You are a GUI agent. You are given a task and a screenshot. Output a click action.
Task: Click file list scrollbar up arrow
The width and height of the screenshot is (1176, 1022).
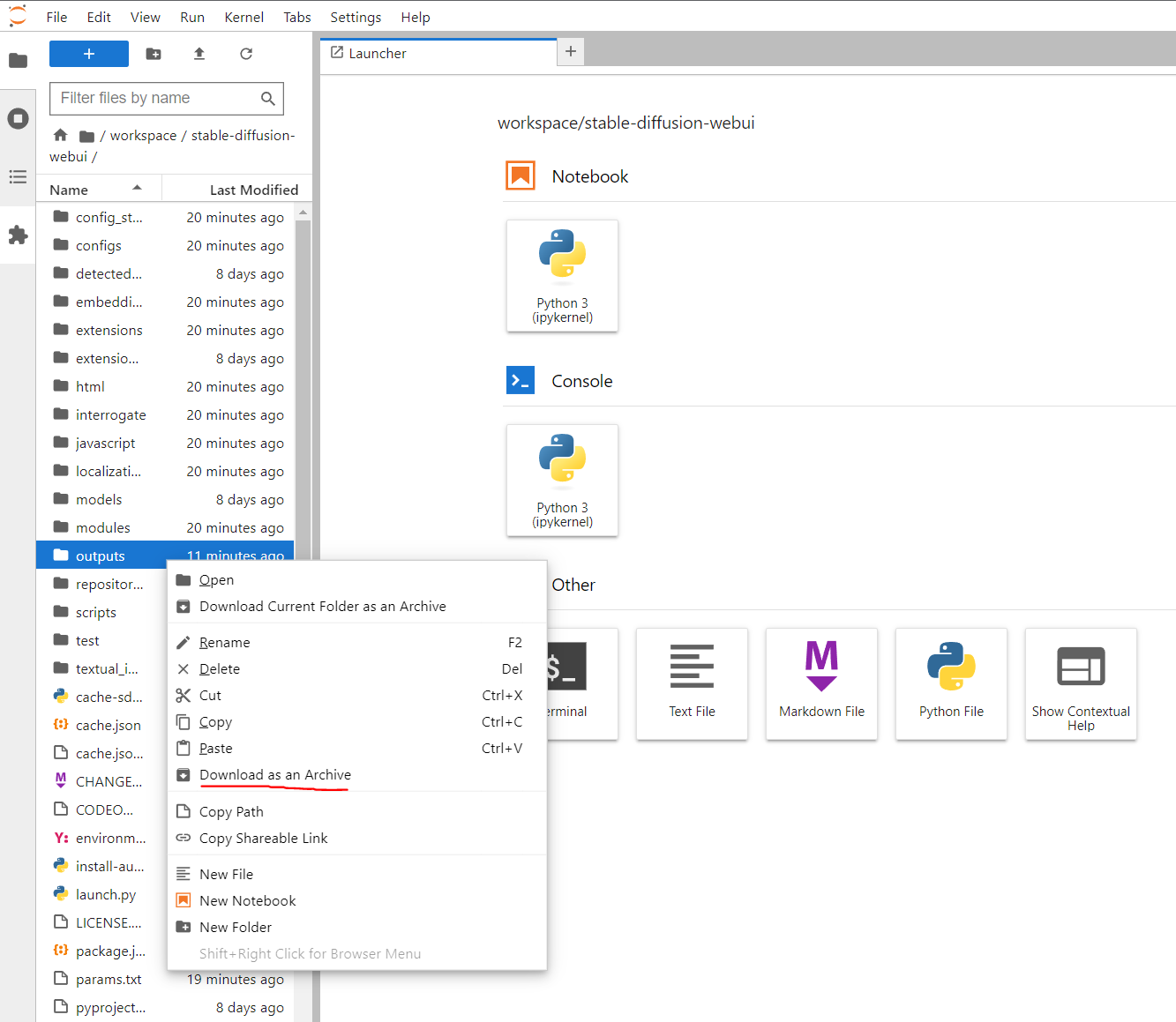(303, 213)
